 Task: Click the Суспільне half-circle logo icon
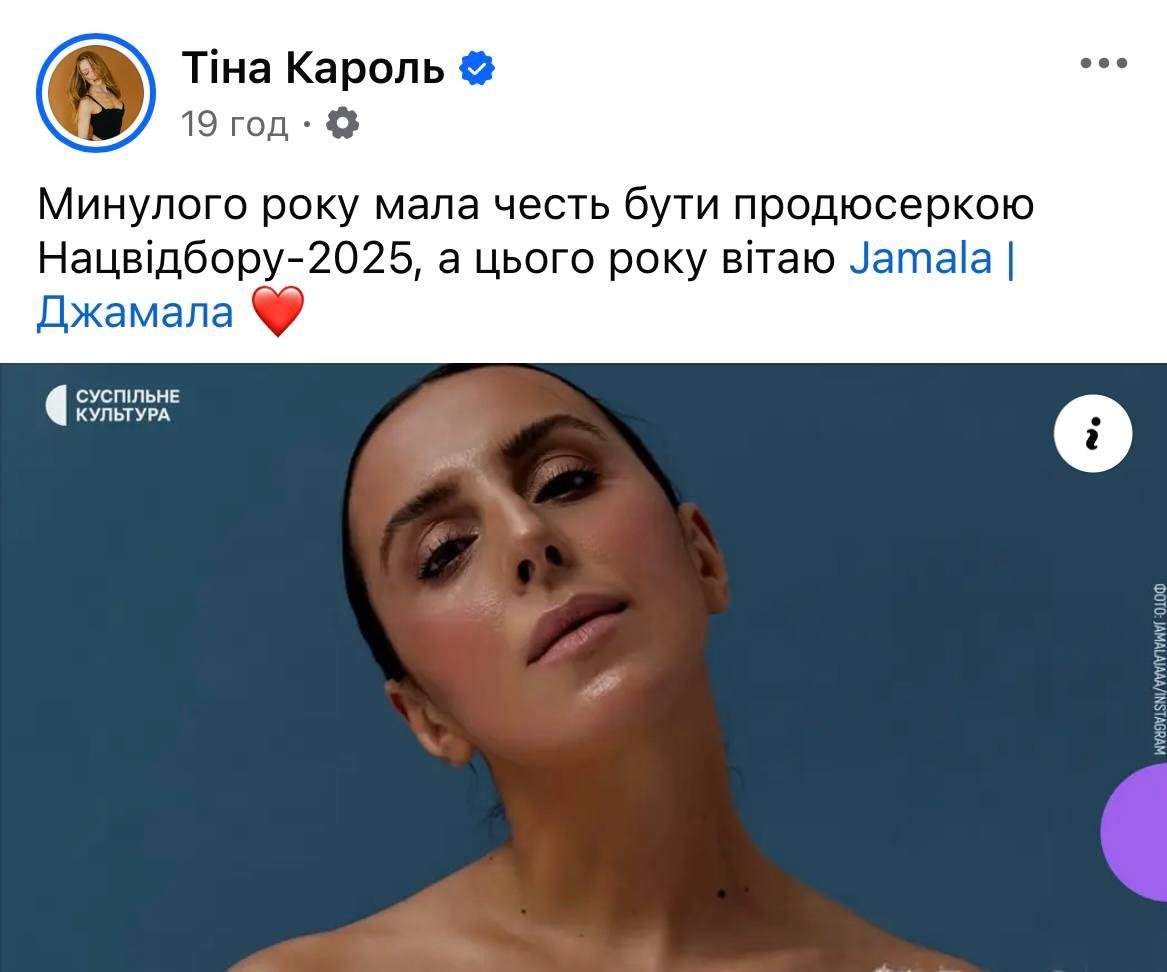point(56,406)
